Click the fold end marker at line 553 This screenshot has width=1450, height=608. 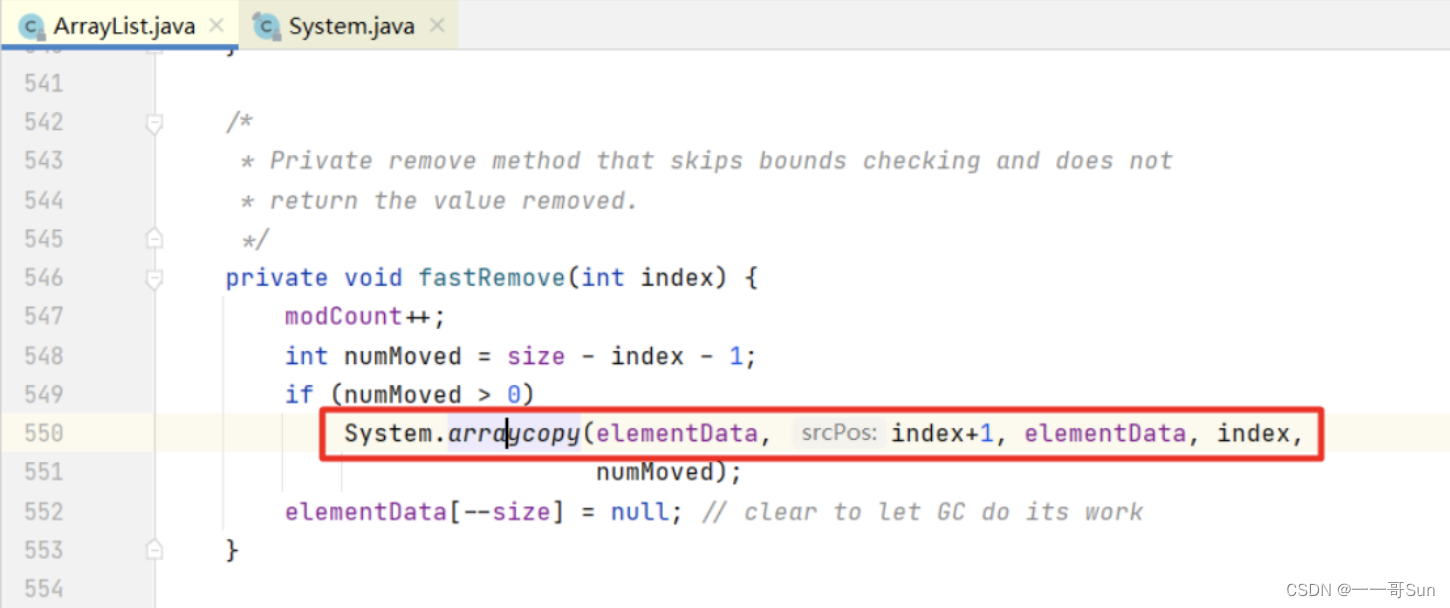pos(154,549)
